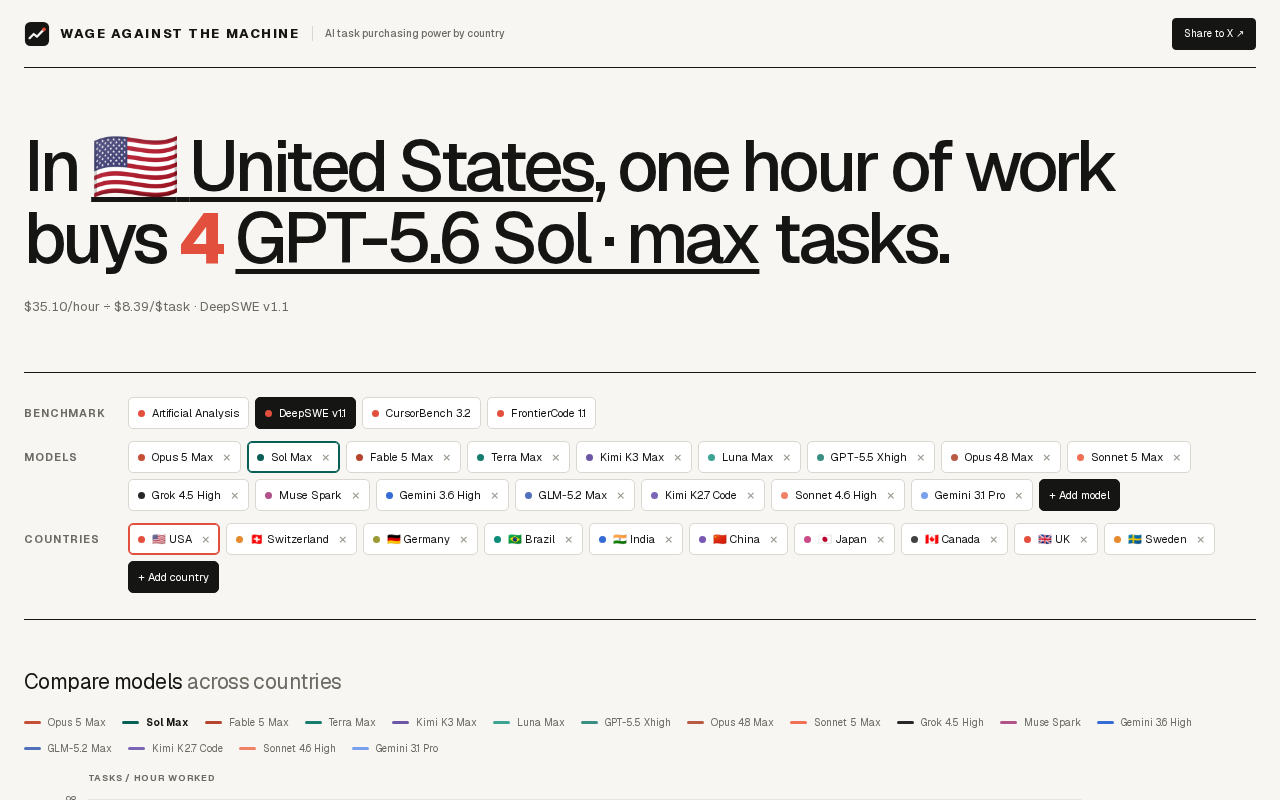
Task: Remove Kimi K3 Max model chip
Action: pos(678,457)
